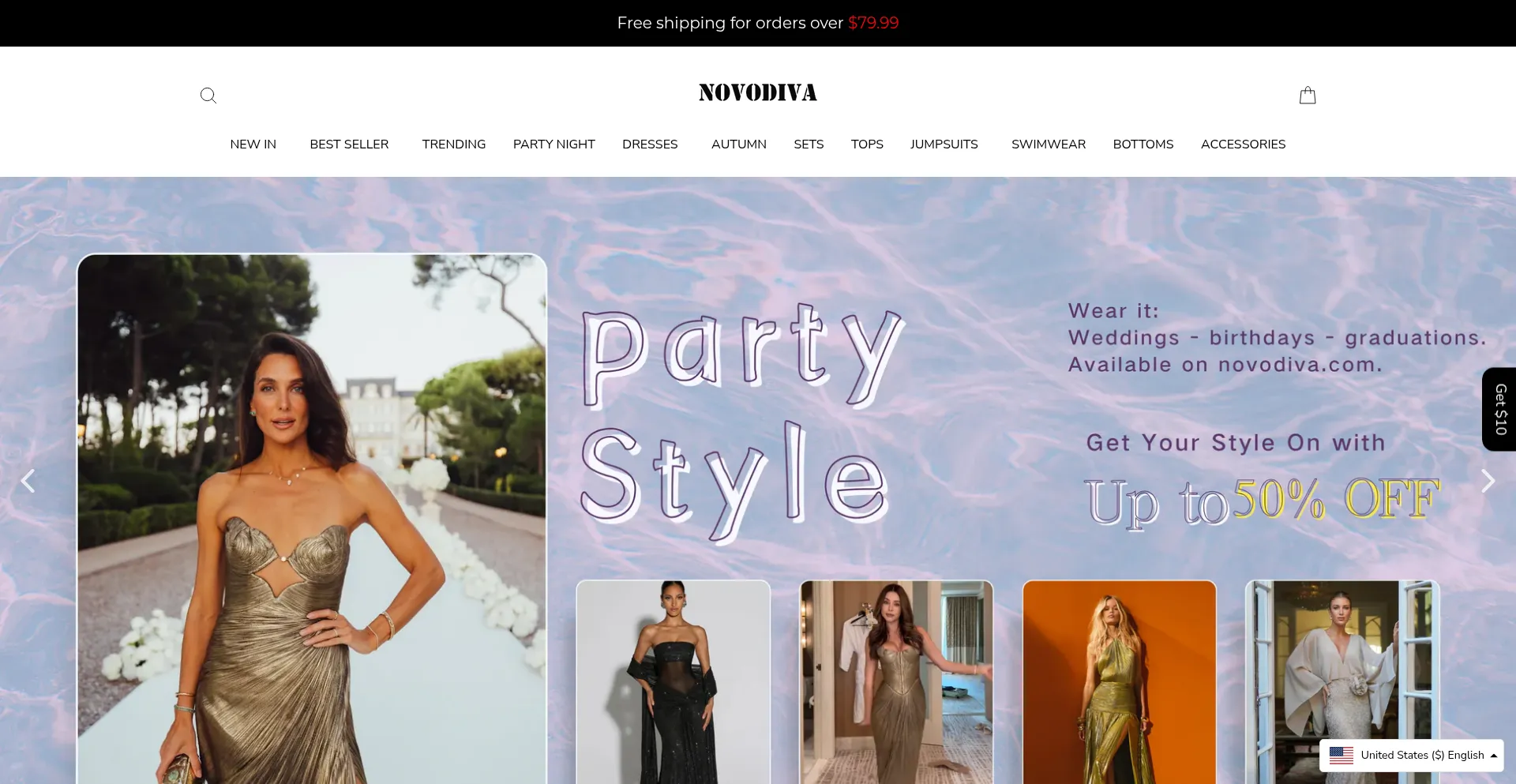This screenshot has width=1516, height=784.
Task: Advance to next banner slide arrow
Action: pyautogui.click(x=1488, y=481)
